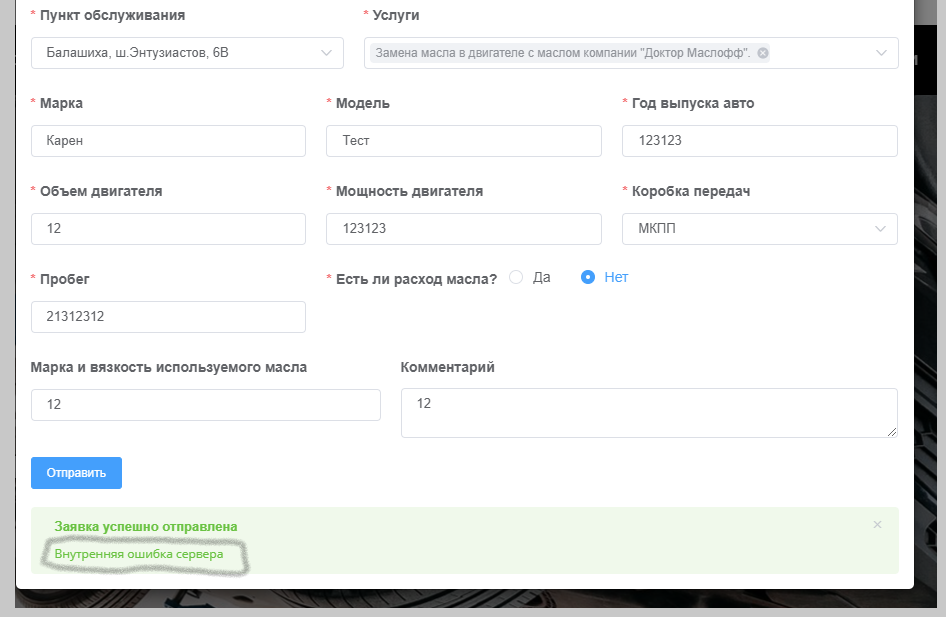Click the 'Есть ли расход масла?' label
The height and width of the screenshot is (617, 946).
tap(416, 279)
